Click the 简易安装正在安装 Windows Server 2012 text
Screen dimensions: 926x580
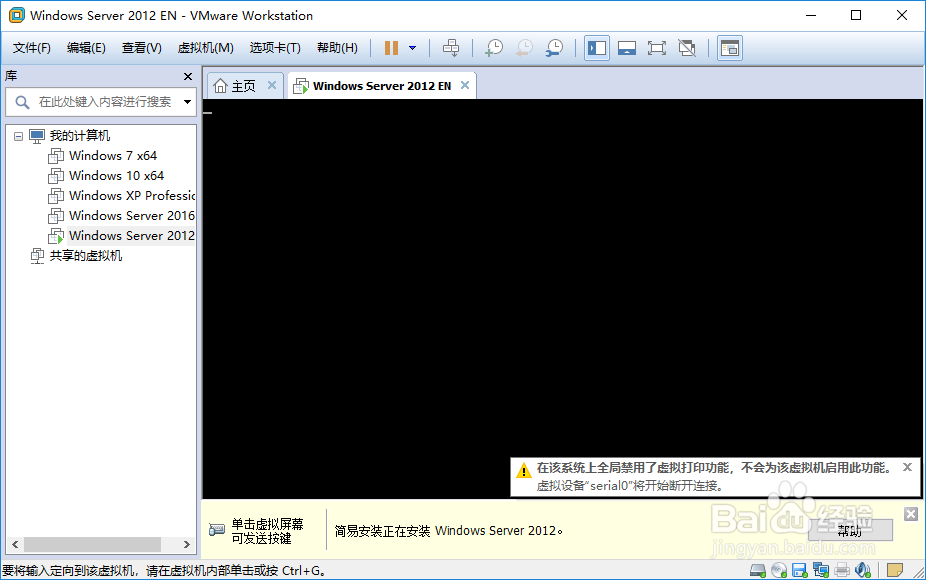(x=448, y=531)
